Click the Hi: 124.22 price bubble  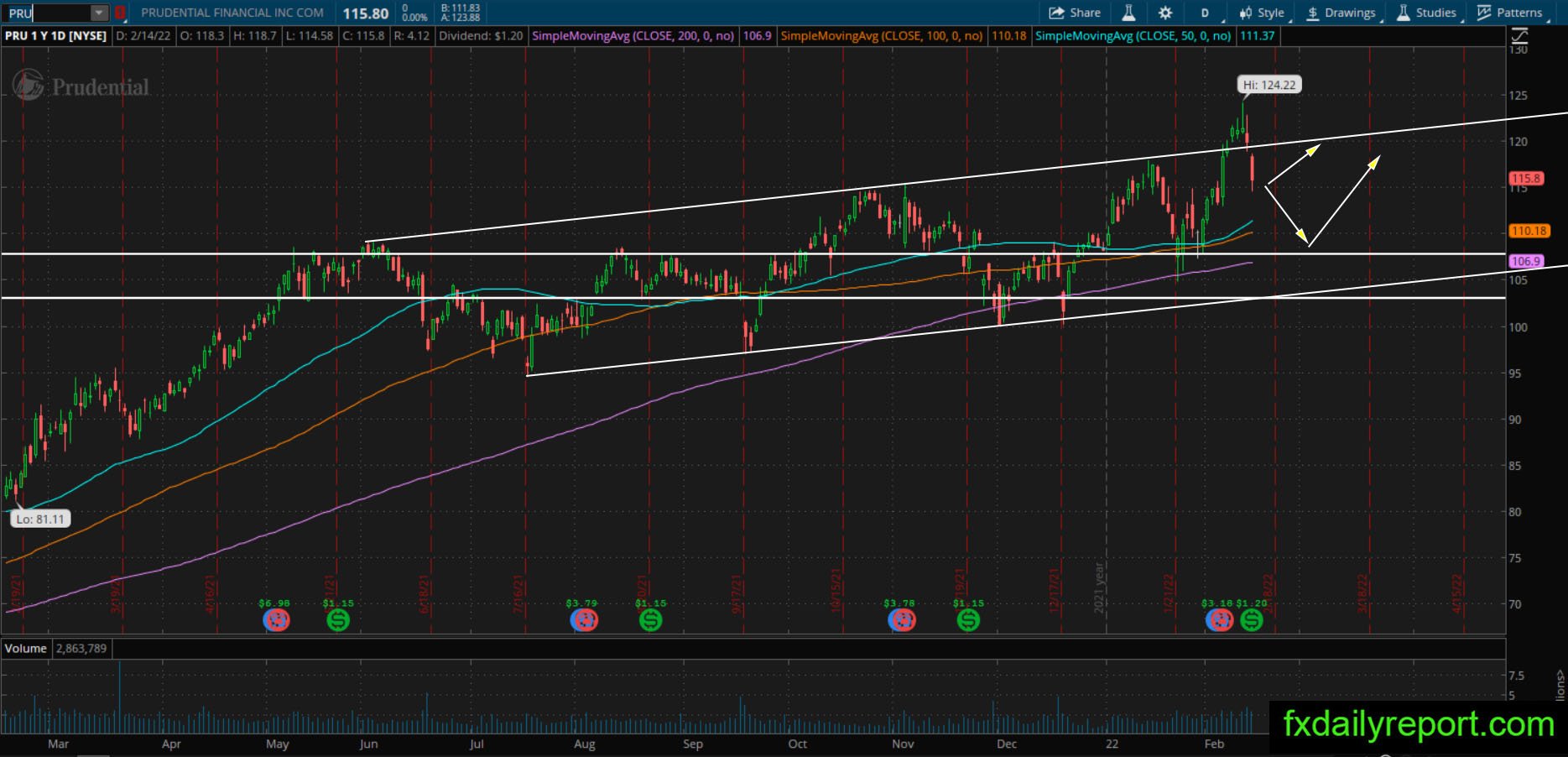[x=1269, y=85]
